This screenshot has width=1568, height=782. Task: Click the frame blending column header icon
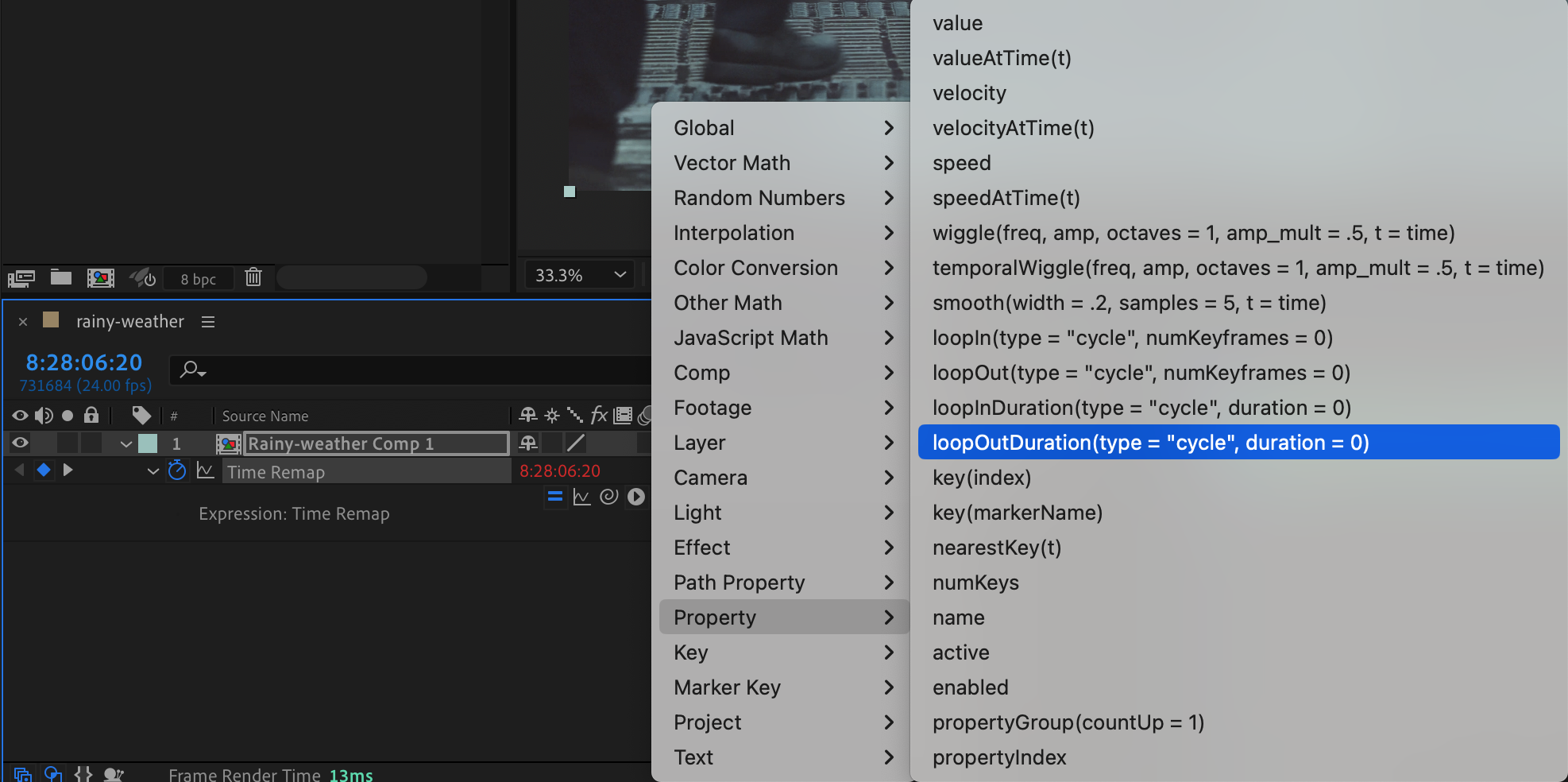point(624,415)
